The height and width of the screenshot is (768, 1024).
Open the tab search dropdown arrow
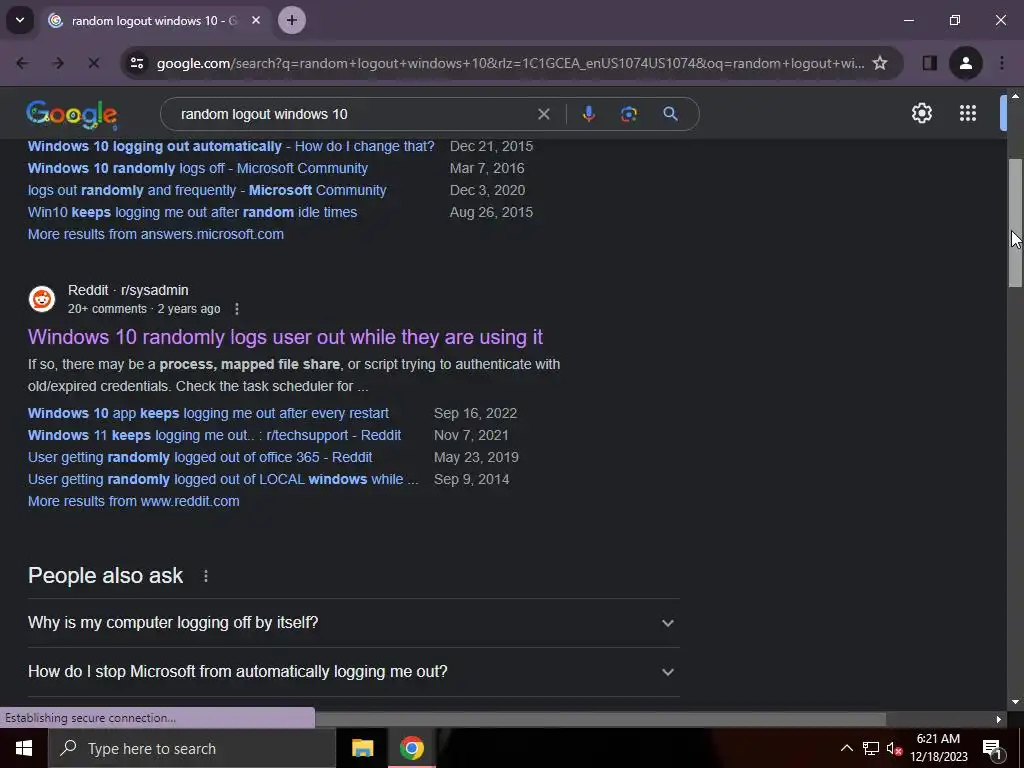pos(20,20)
